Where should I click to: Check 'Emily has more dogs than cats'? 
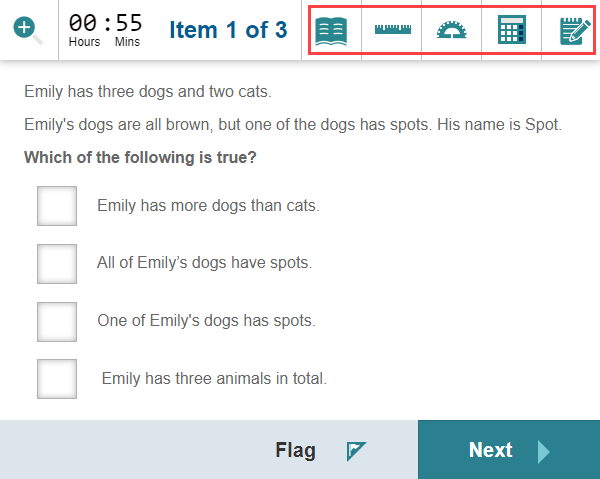(x=57, y=206)
